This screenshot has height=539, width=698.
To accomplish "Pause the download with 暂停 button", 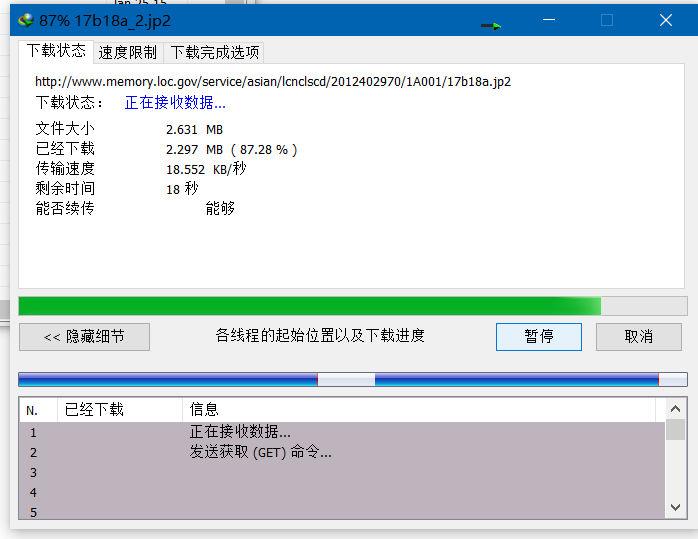I will pos(539,336).
